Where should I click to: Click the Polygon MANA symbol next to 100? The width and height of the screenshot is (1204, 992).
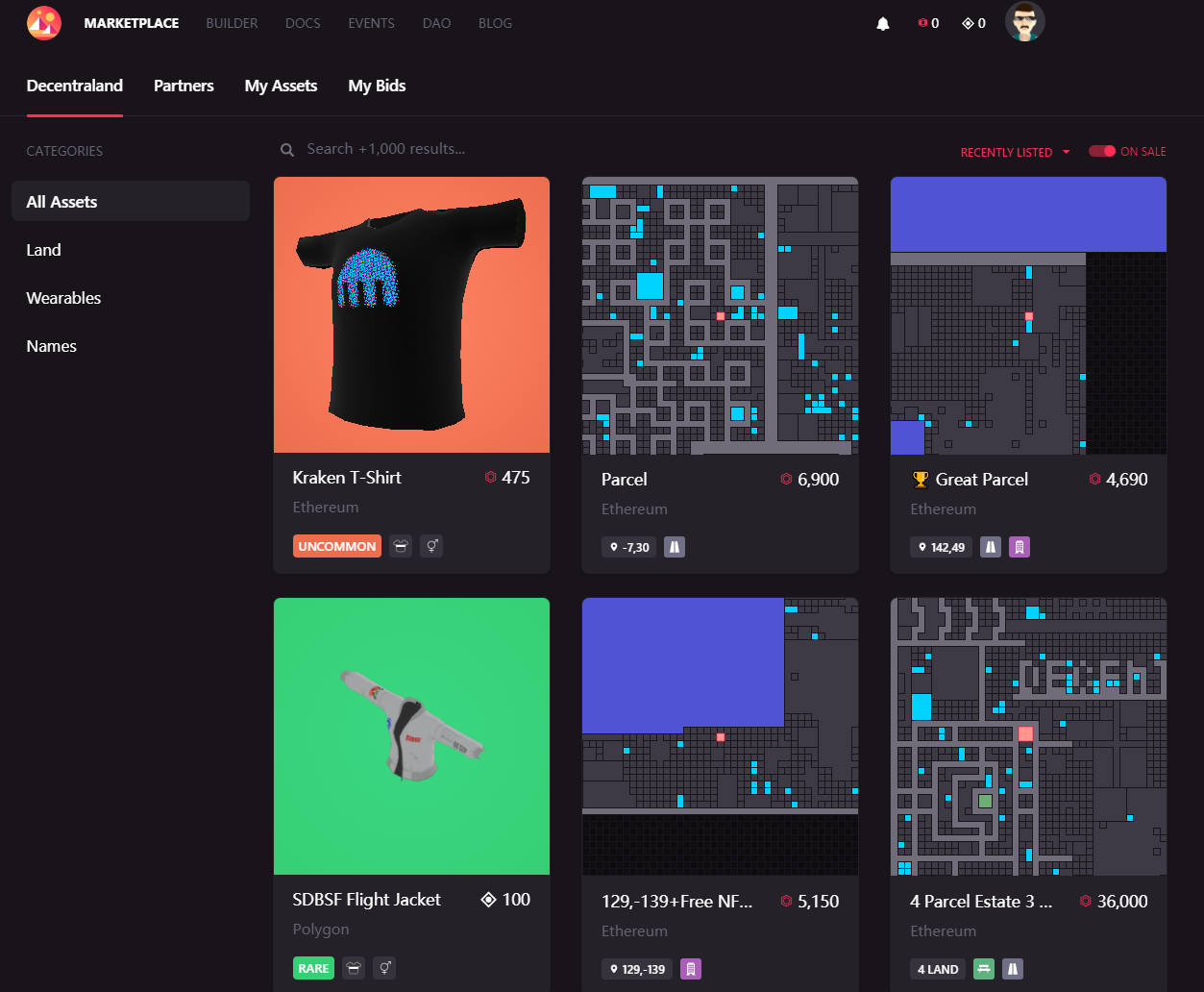click(488, 900)
